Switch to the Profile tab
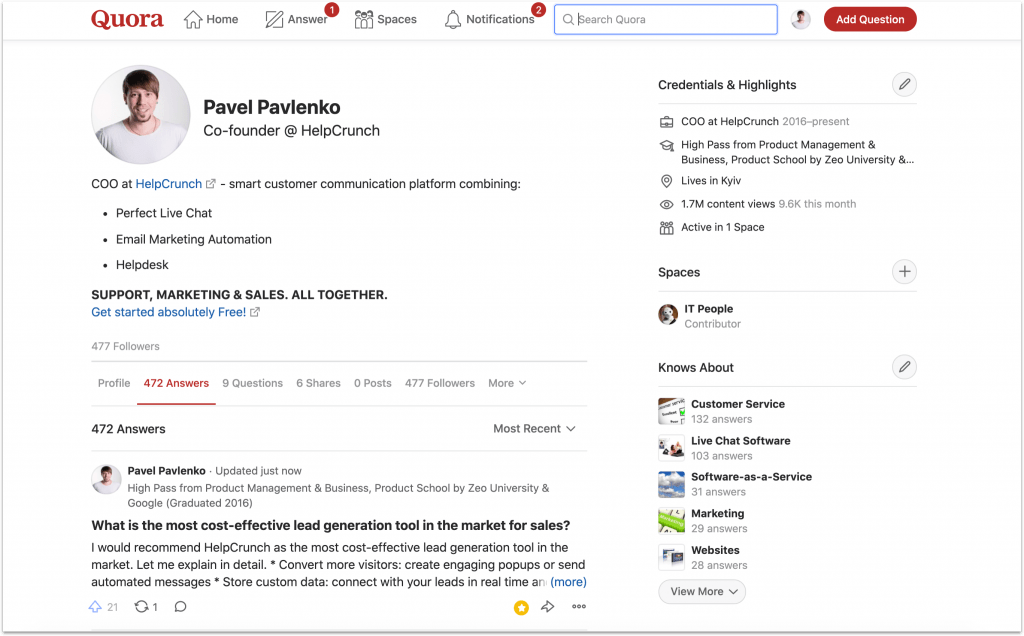Viewport: 1024px width, 636px height. click(x=114, y=383)
